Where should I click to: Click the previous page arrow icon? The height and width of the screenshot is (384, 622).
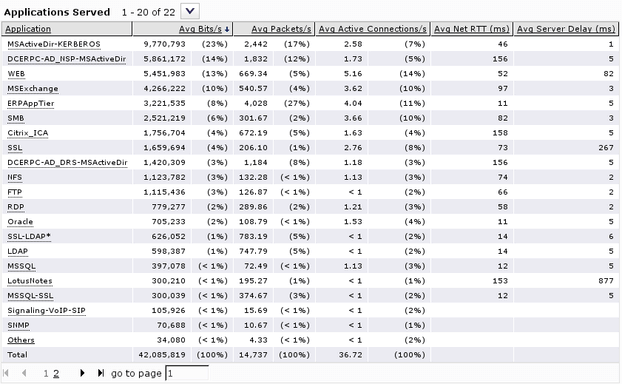pos(24,373)
